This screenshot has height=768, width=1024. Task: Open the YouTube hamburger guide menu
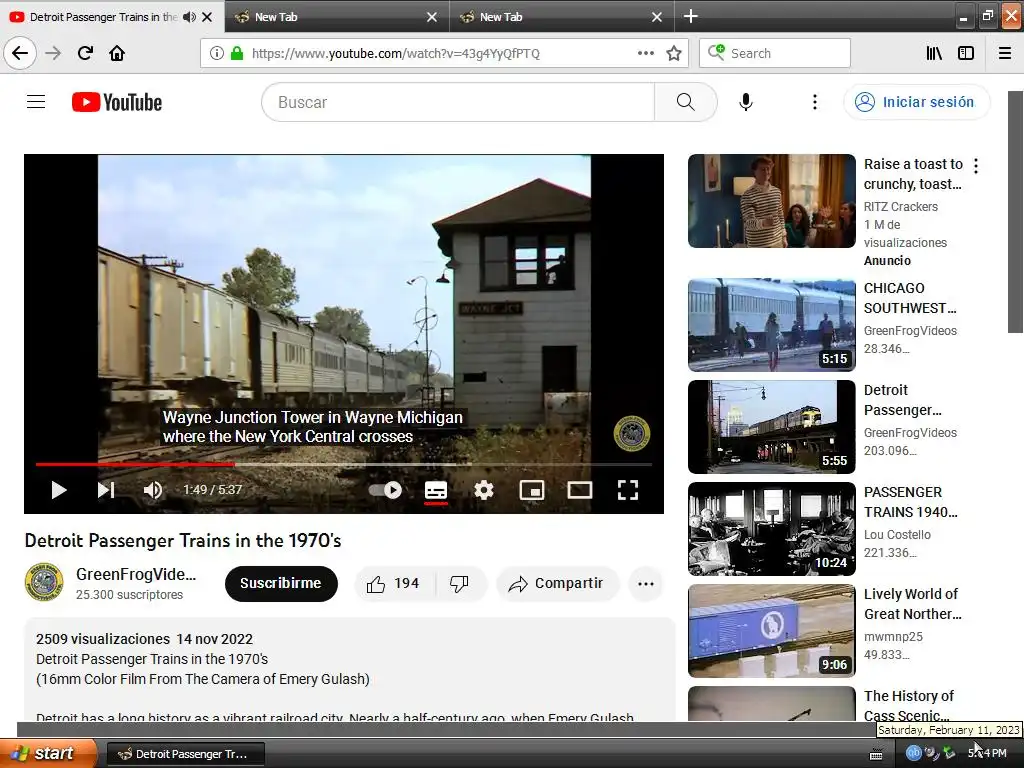pos(36,102)
